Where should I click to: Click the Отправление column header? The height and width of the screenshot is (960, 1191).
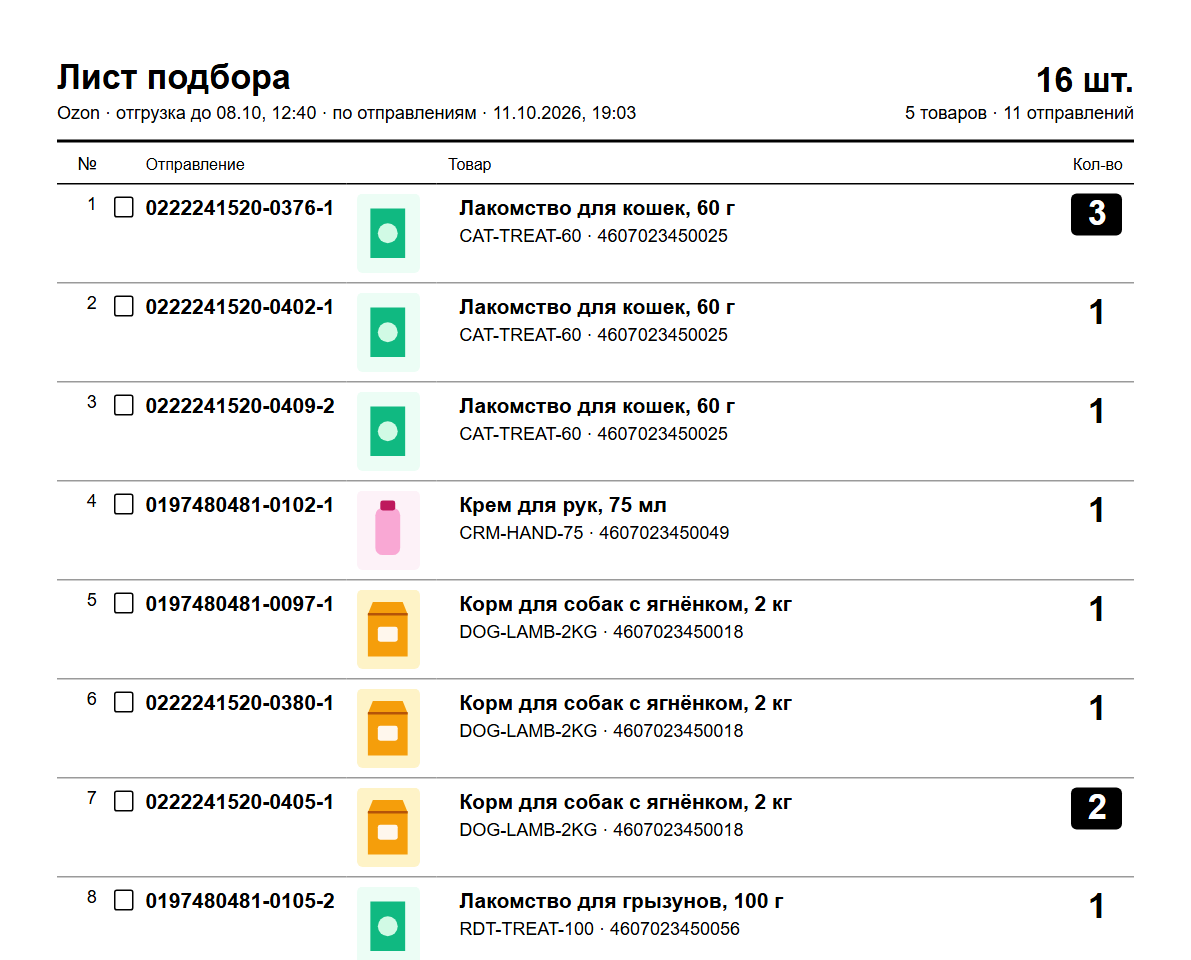tap(195, 164)
